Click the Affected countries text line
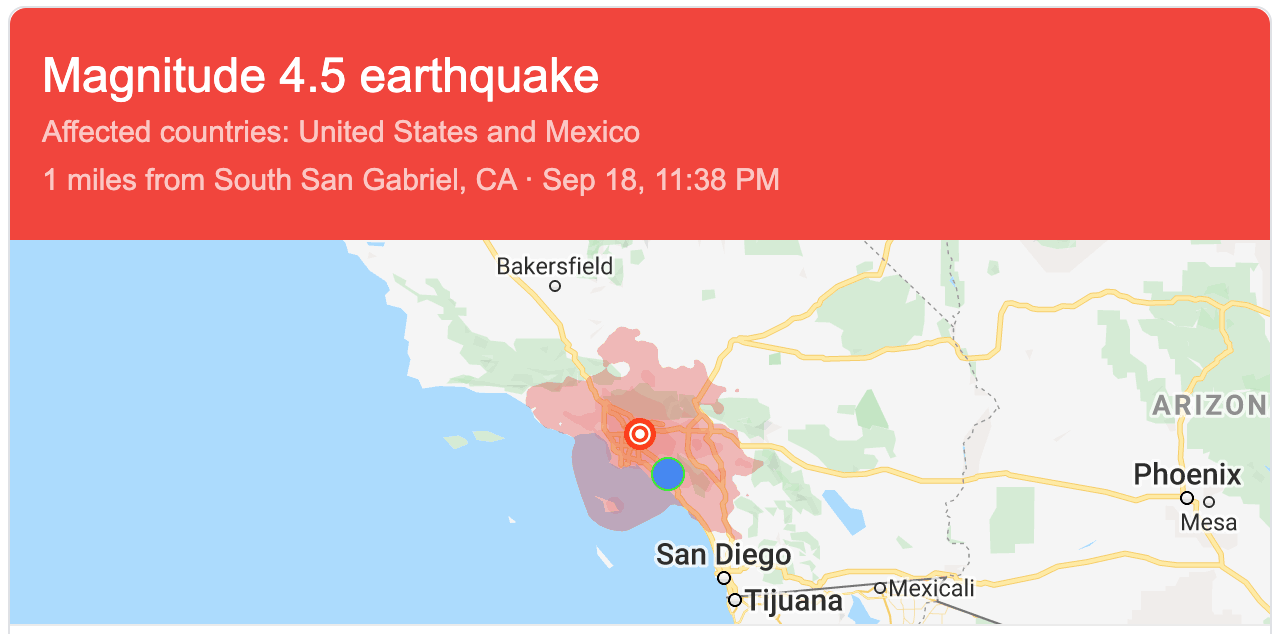 click(341, 132)
